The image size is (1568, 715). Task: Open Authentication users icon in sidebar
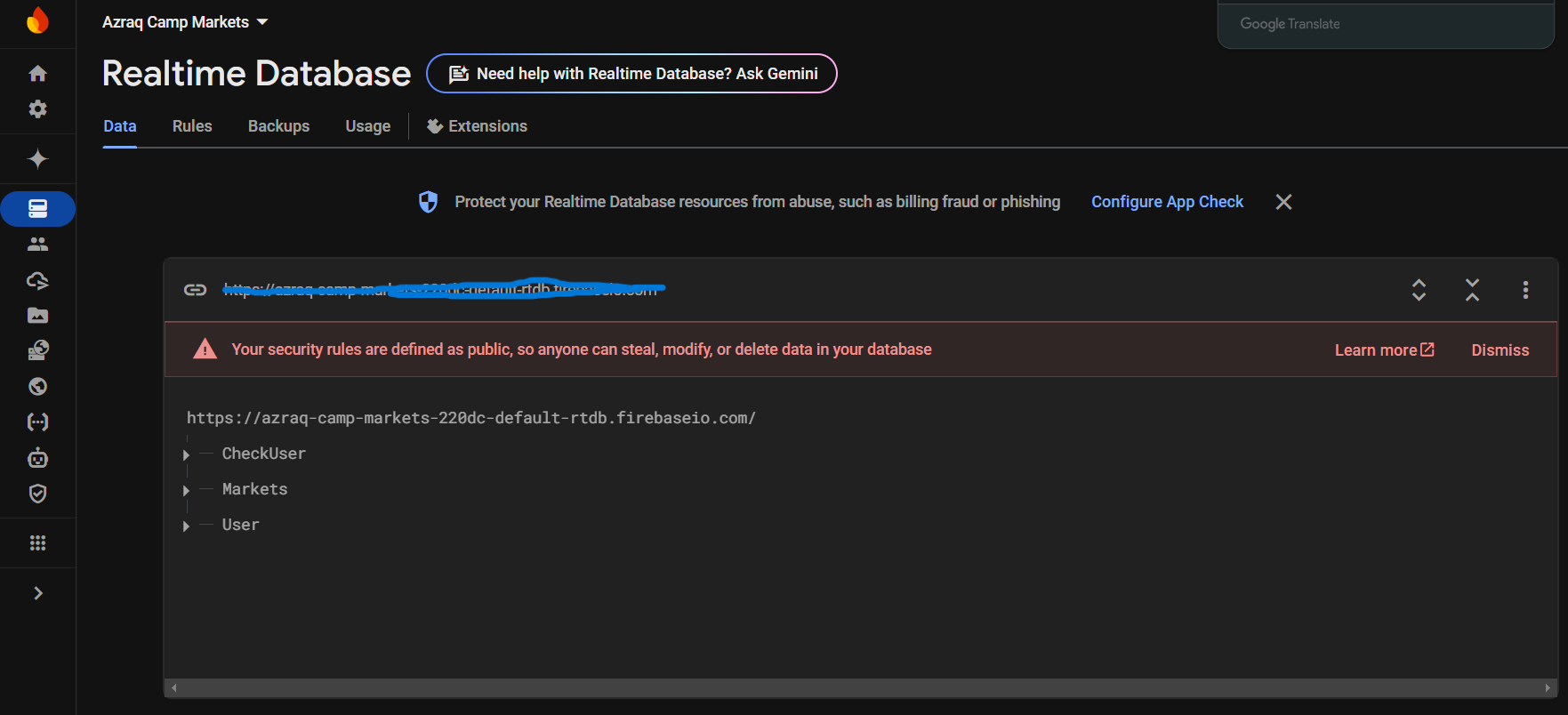pyautogui.click(x=37, y=245)
